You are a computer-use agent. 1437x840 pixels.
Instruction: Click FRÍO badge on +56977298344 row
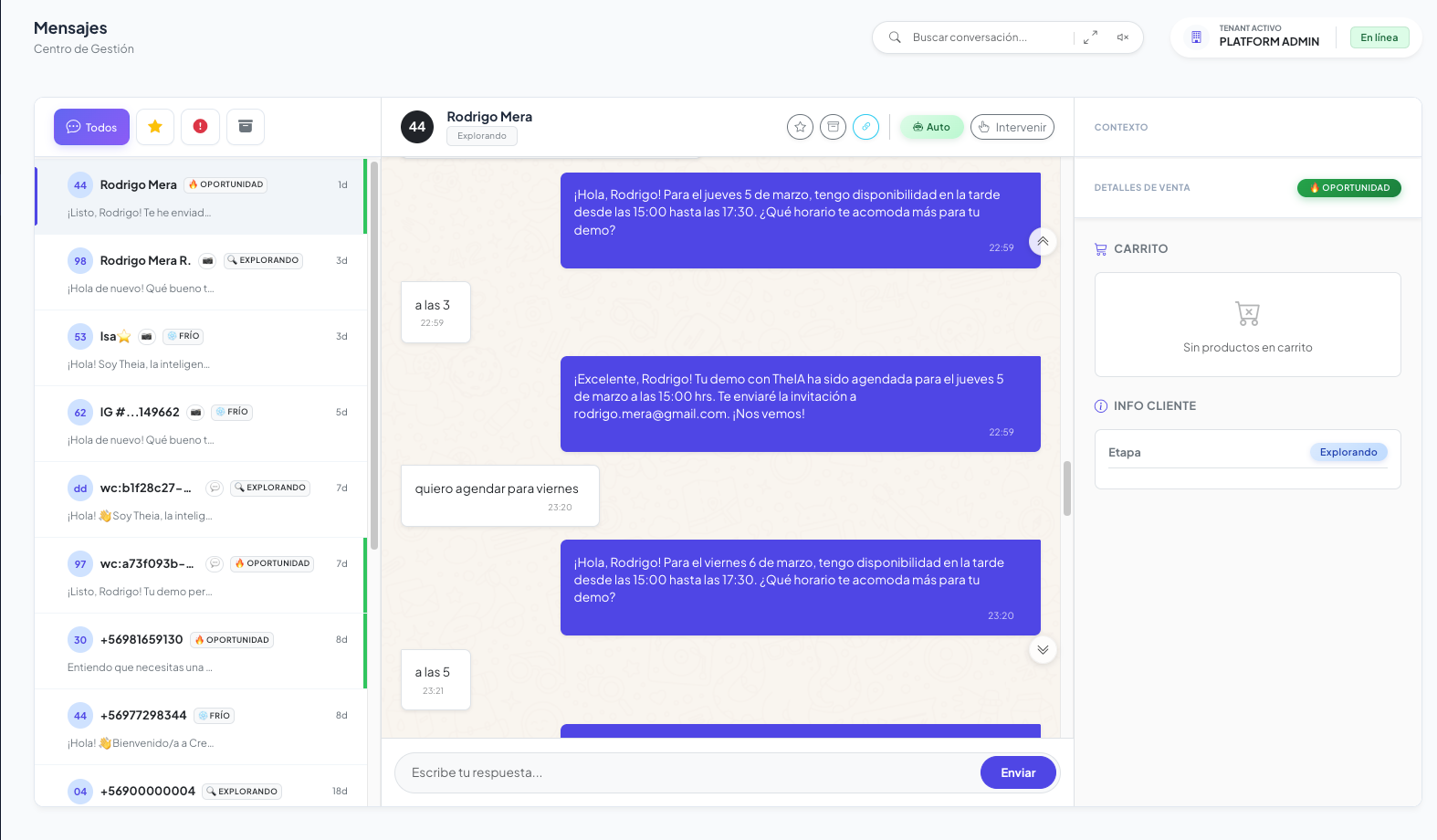pyautogui.click(x=214, y=716)
